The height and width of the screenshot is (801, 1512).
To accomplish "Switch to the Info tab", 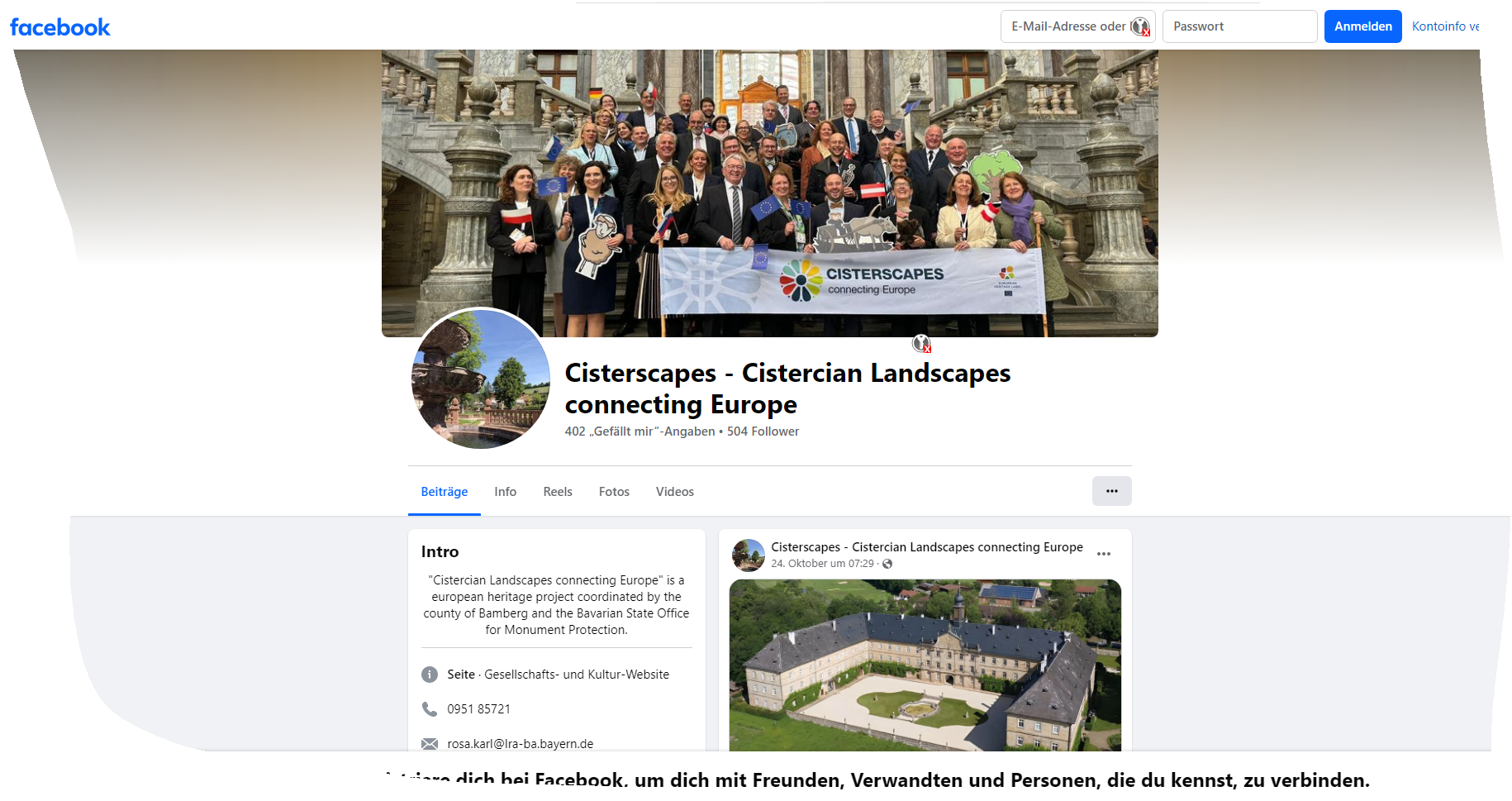I will 506,492.
